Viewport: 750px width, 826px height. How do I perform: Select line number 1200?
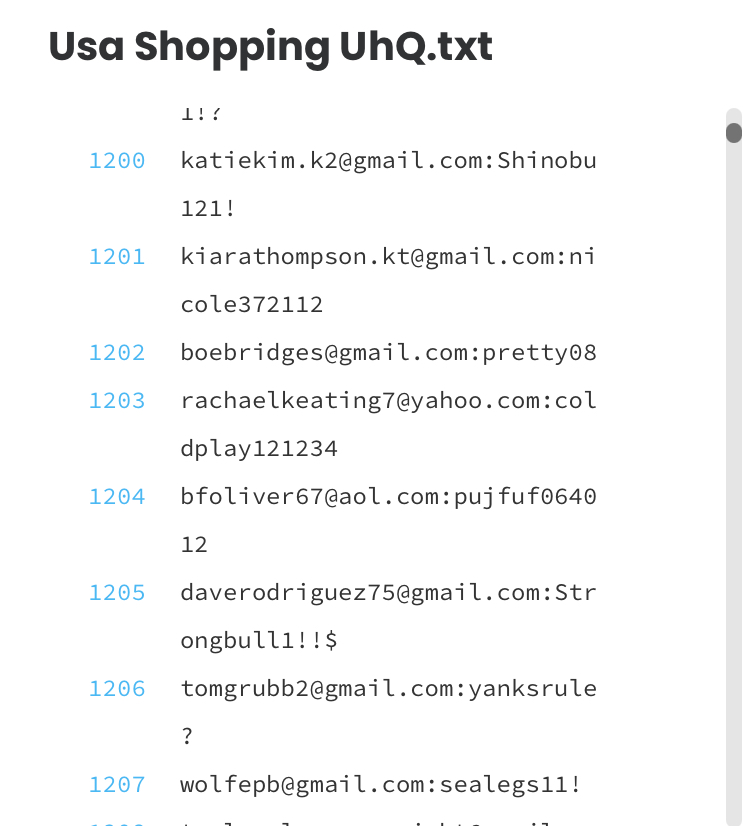117,161
